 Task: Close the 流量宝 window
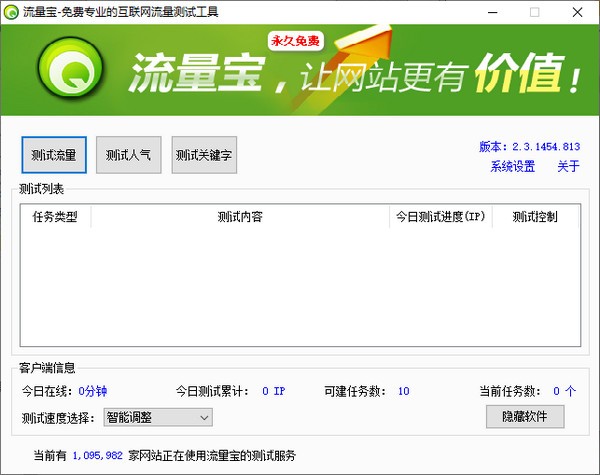tap(579, 12)
